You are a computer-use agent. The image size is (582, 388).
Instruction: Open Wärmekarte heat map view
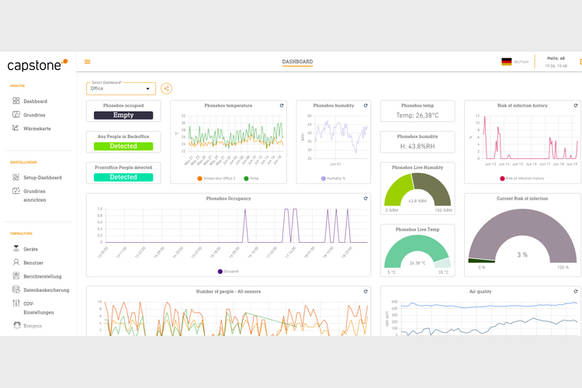pyautogui.click(x=37, y=128)
